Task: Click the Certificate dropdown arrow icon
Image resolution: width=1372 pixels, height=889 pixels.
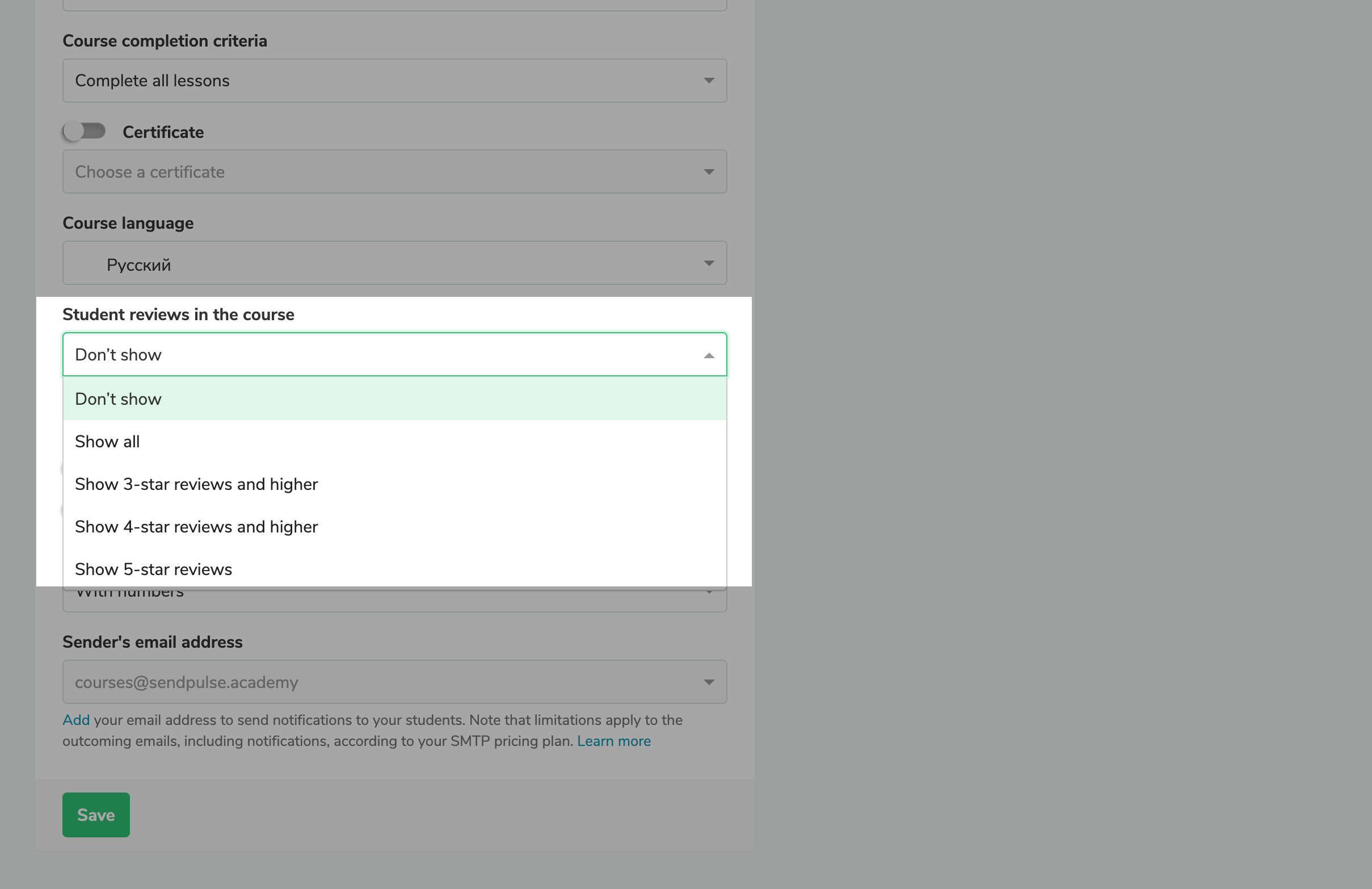Action: coord(709,171)
